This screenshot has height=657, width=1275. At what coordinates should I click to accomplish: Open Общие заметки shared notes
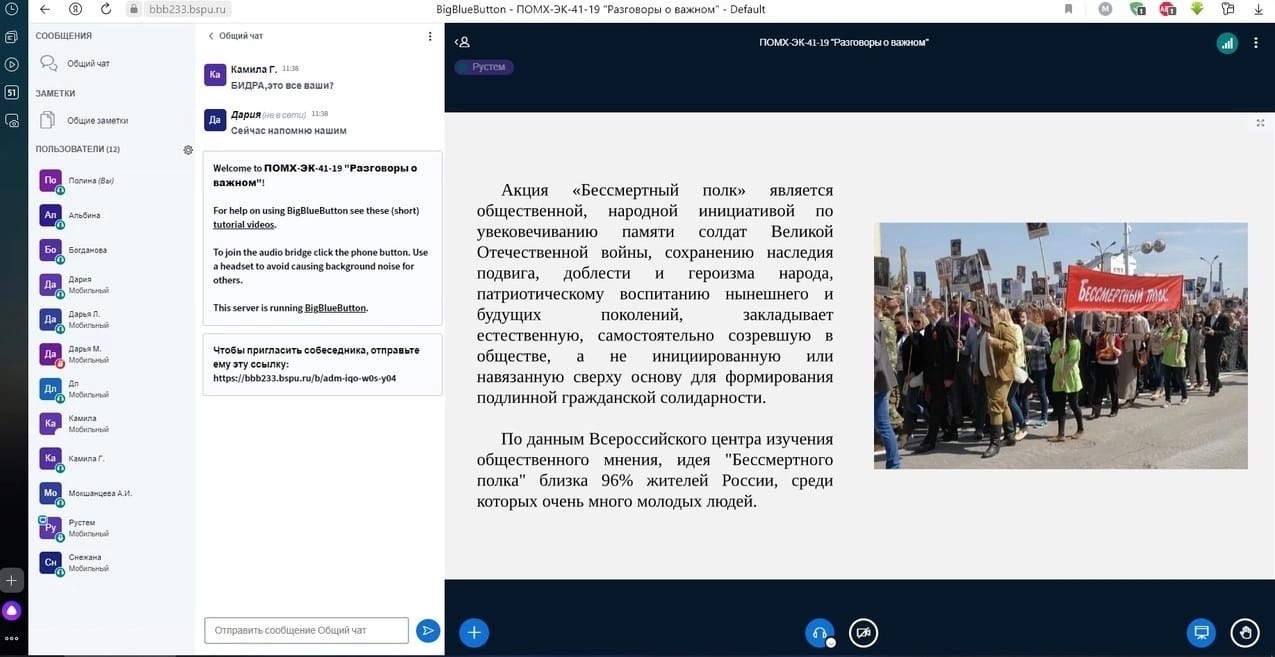tap(96, 121)
